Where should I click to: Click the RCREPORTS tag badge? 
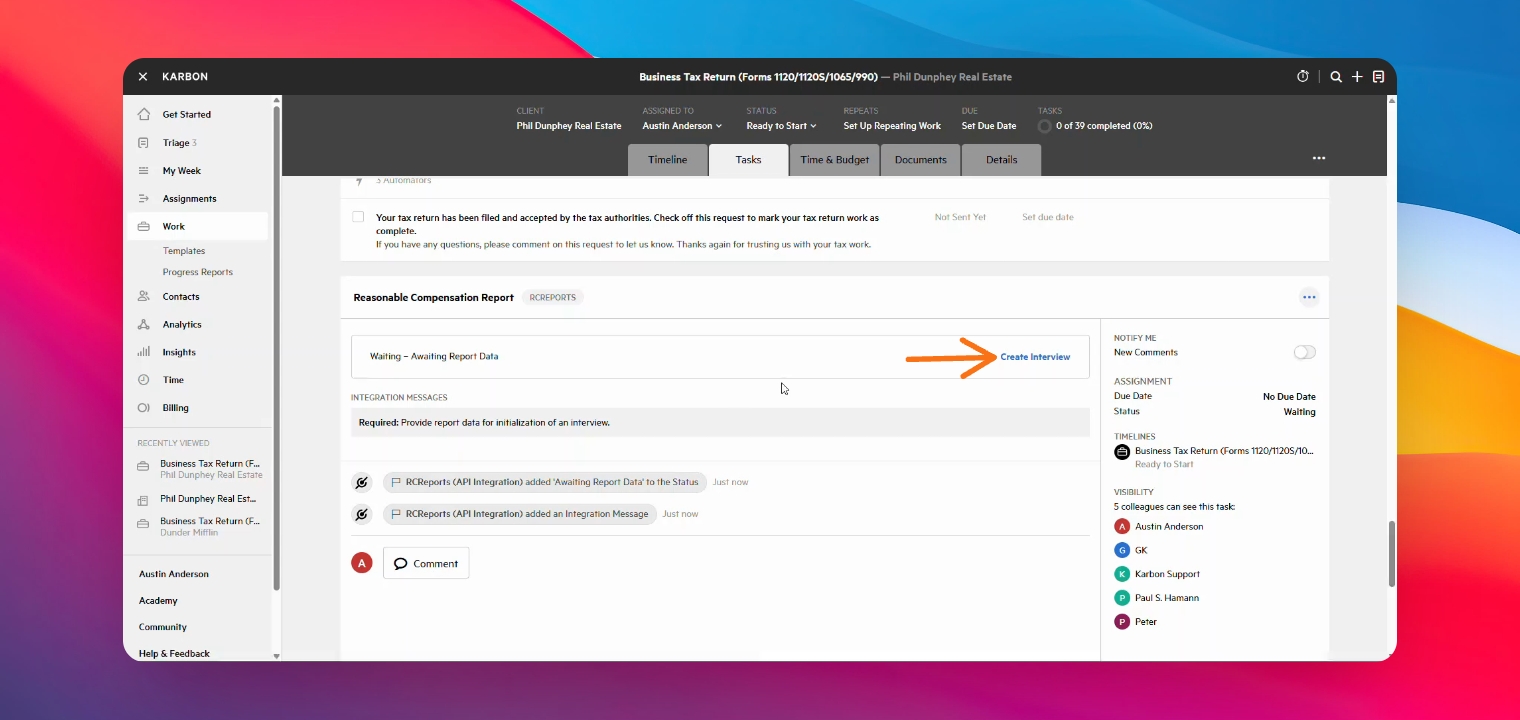coord(553,297)
